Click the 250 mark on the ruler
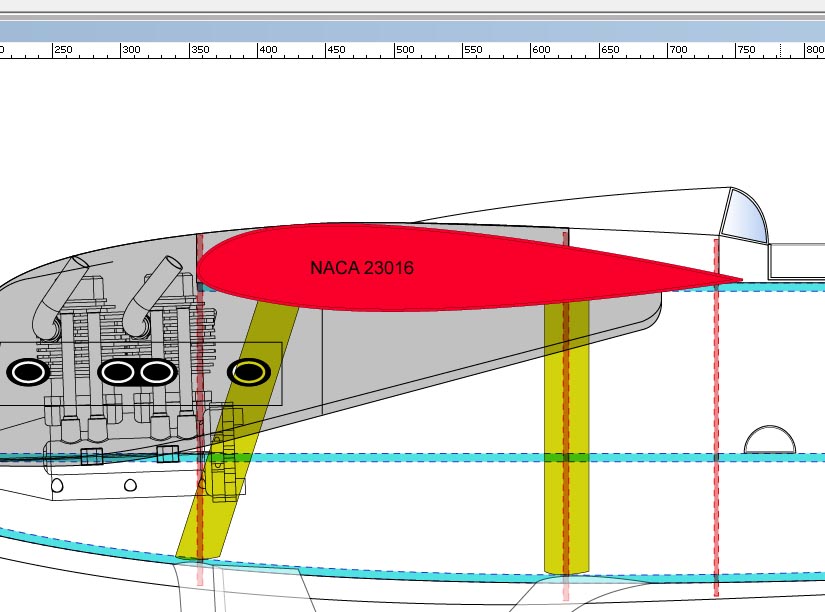825x612 pixels. click(63, 50)
